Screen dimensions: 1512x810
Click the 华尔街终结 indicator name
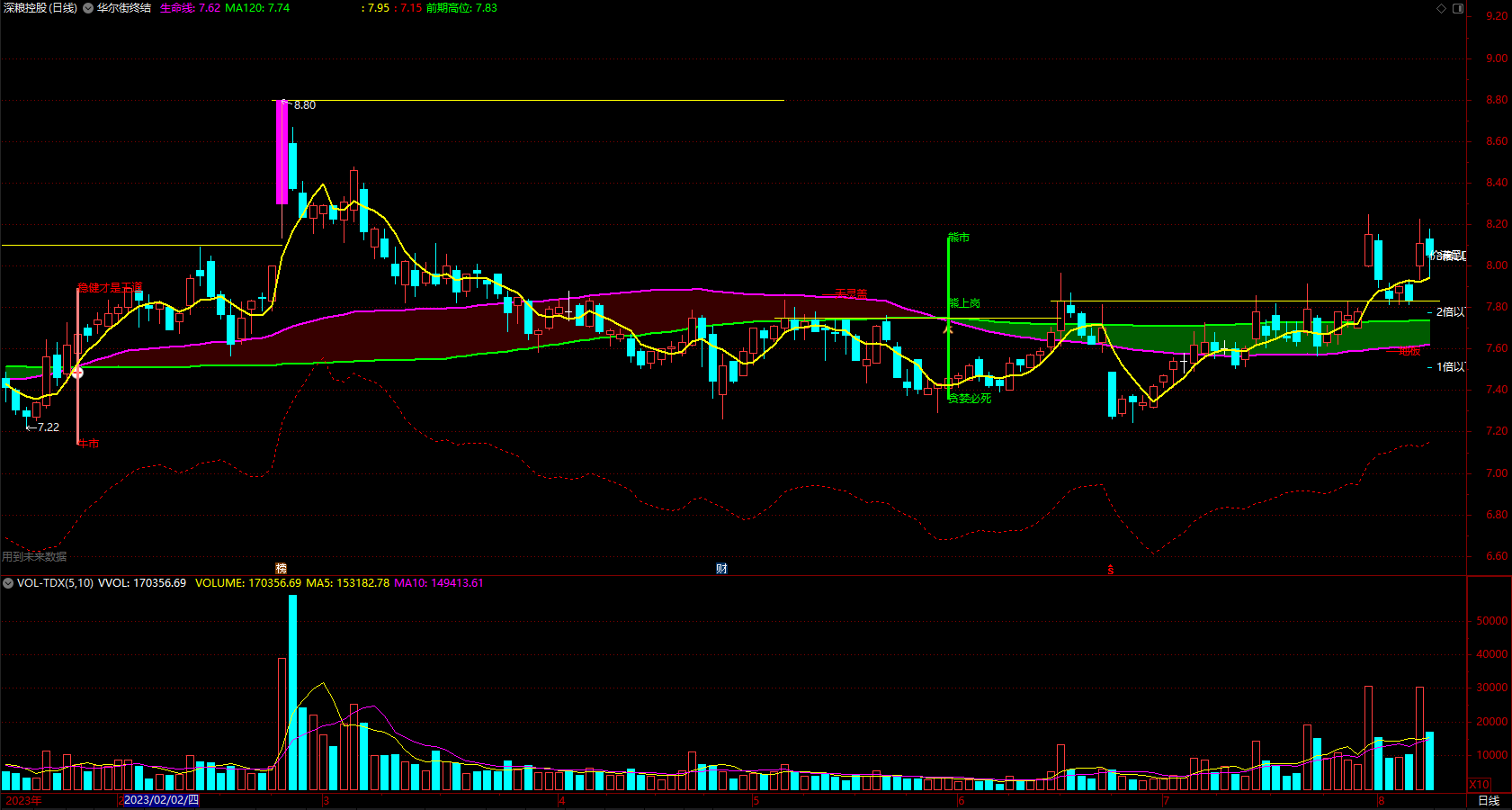point(124,8)
